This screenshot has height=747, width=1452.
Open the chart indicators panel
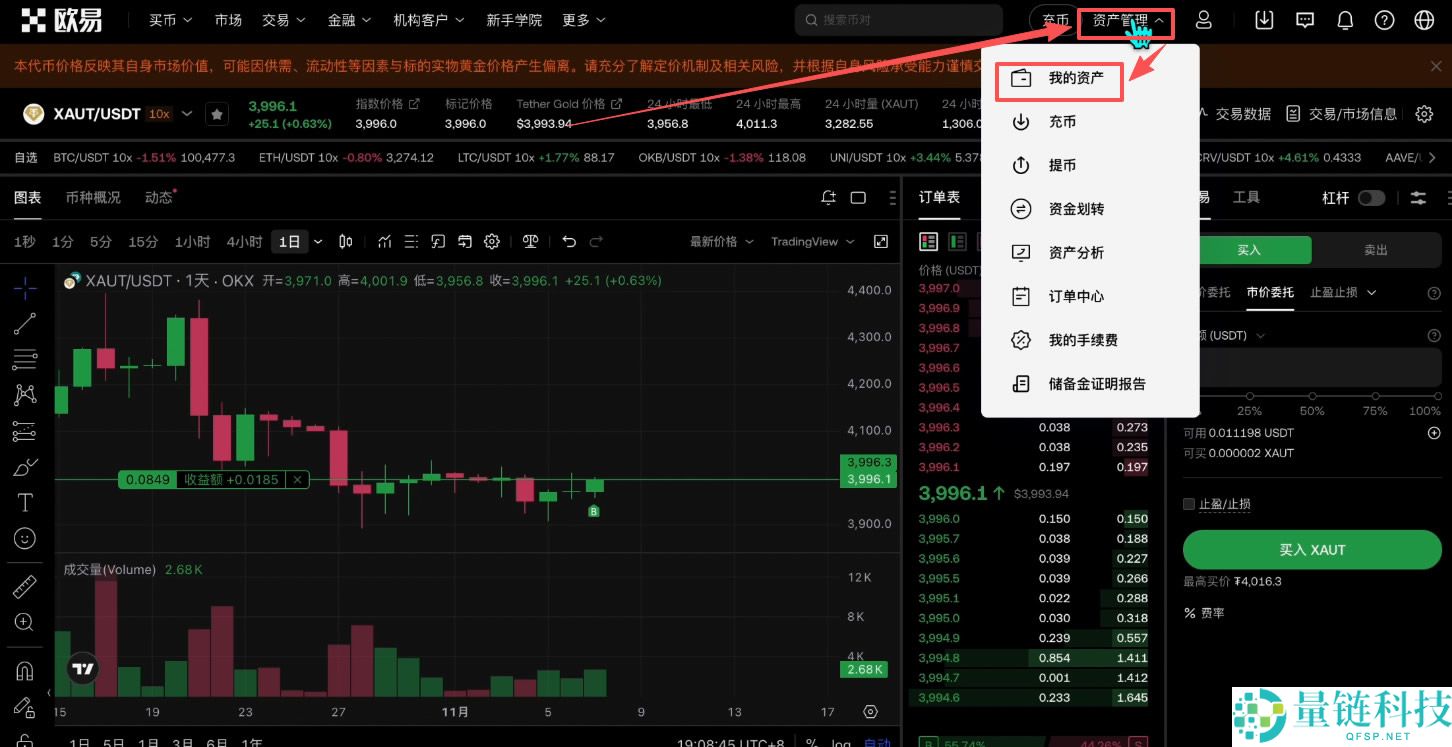385,241
